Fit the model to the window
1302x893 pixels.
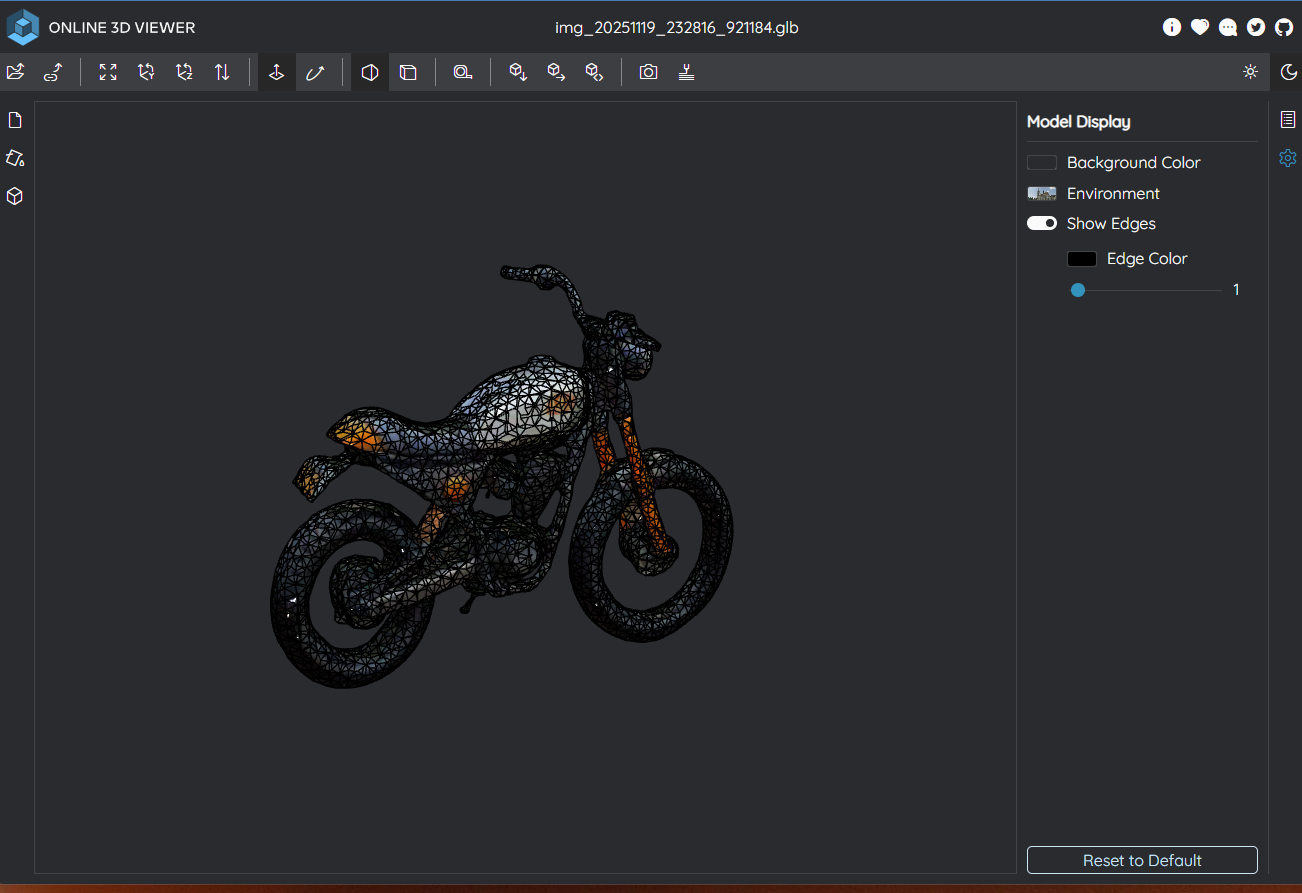pyautogui.click(x=107, y=71)
